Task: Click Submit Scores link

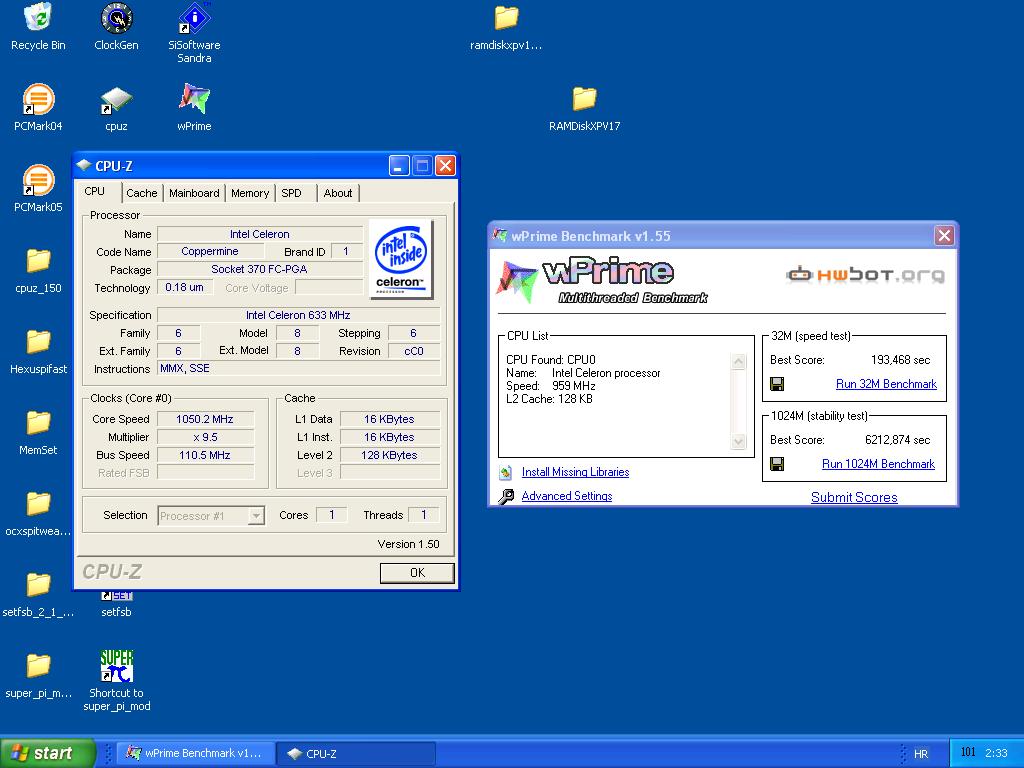Action: [854, 498]
